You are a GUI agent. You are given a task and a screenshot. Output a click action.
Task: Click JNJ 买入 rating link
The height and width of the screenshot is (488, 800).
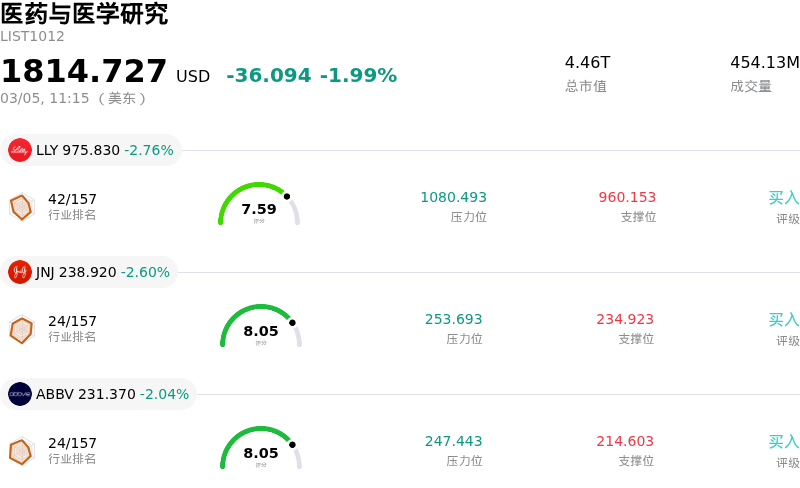tap(783, 320)
